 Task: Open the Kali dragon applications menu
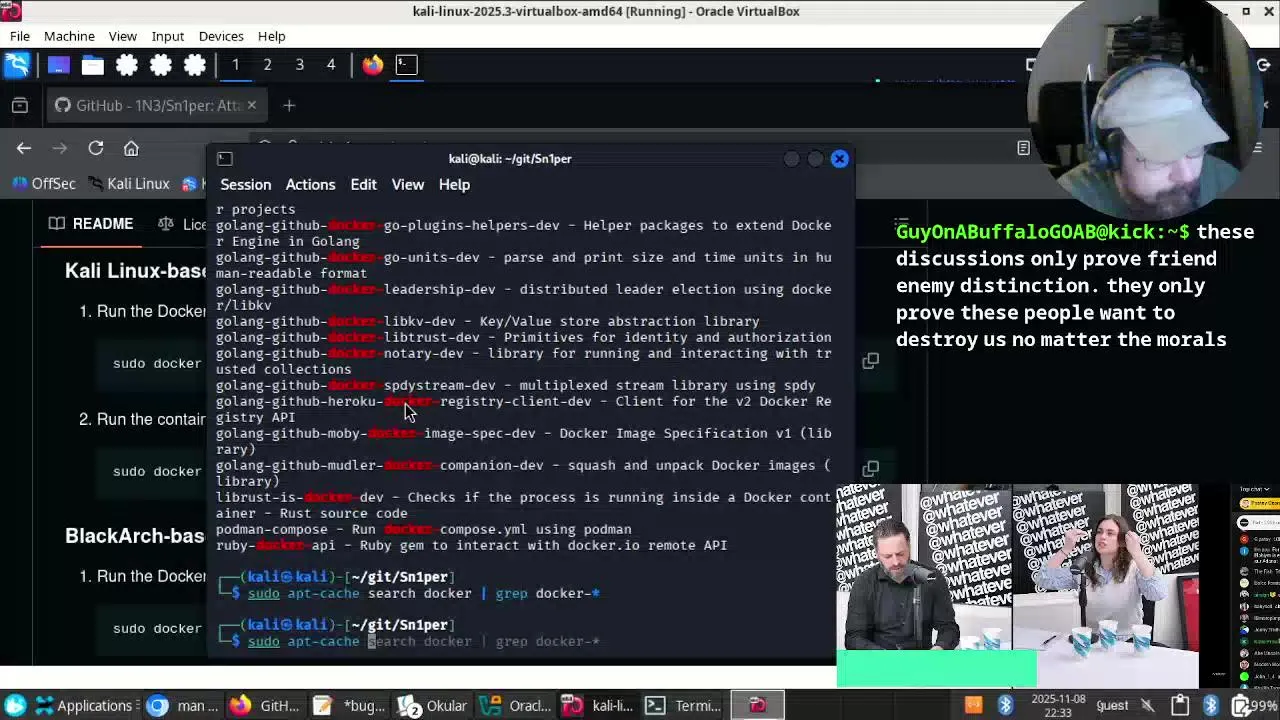click(x=17, y=65)
